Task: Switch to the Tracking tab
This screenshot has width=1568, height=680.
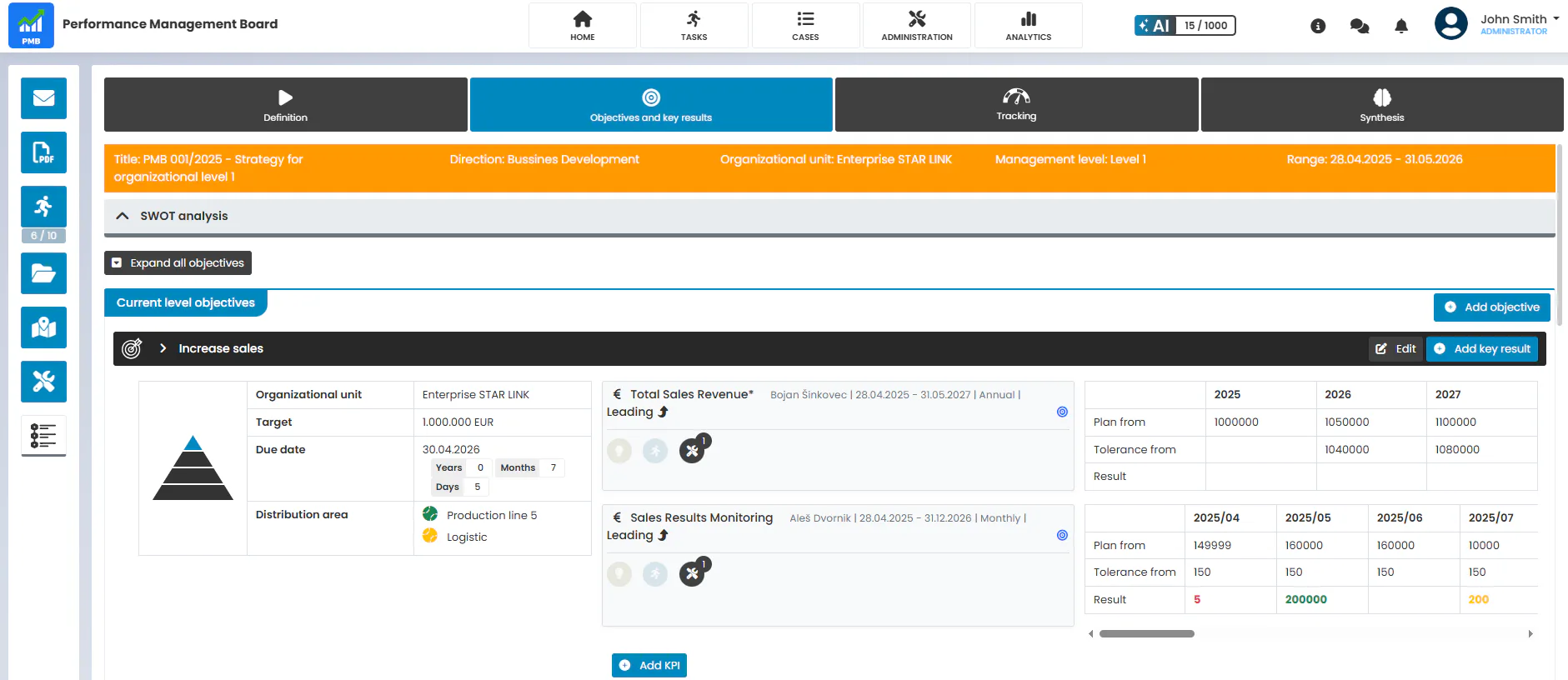Action: click(x=1017, y=104)
